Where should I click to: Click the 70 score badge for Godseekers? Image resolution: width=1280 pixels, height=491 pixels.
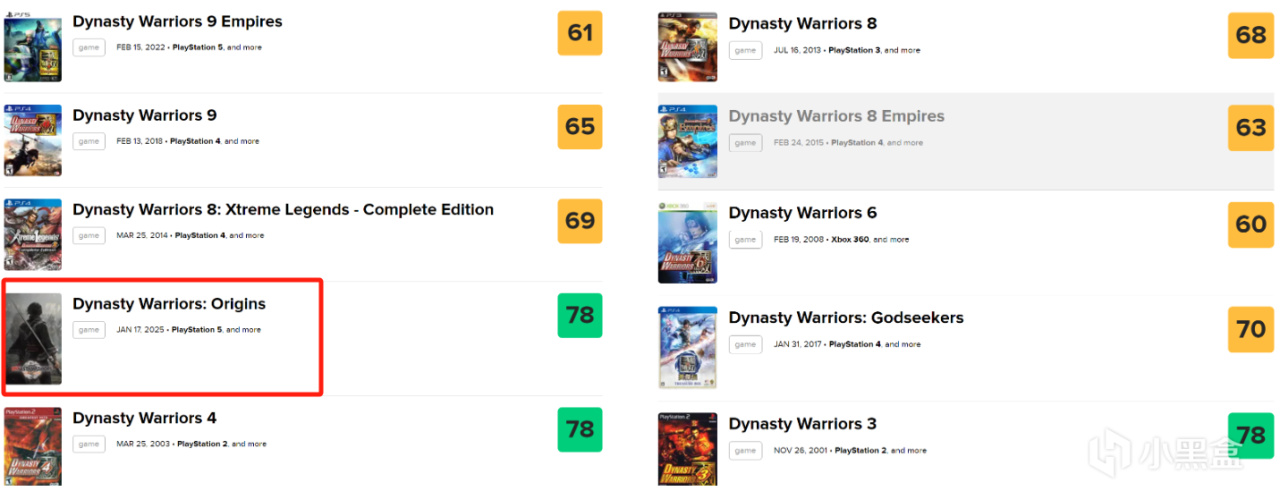(1250, 329)
